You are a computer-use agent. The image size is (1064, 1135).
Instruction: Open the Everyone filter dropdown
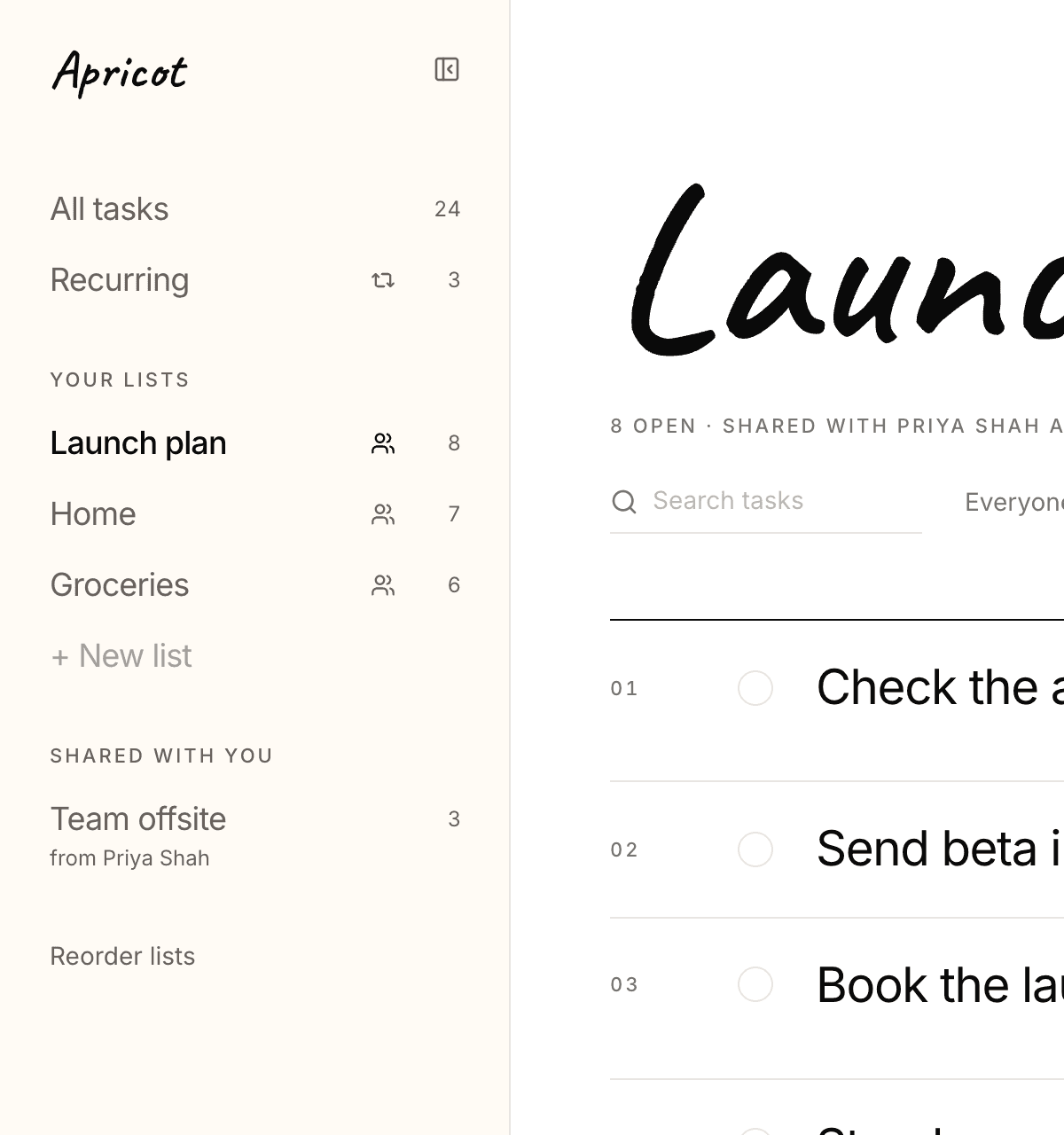(x=1014, y=502)
